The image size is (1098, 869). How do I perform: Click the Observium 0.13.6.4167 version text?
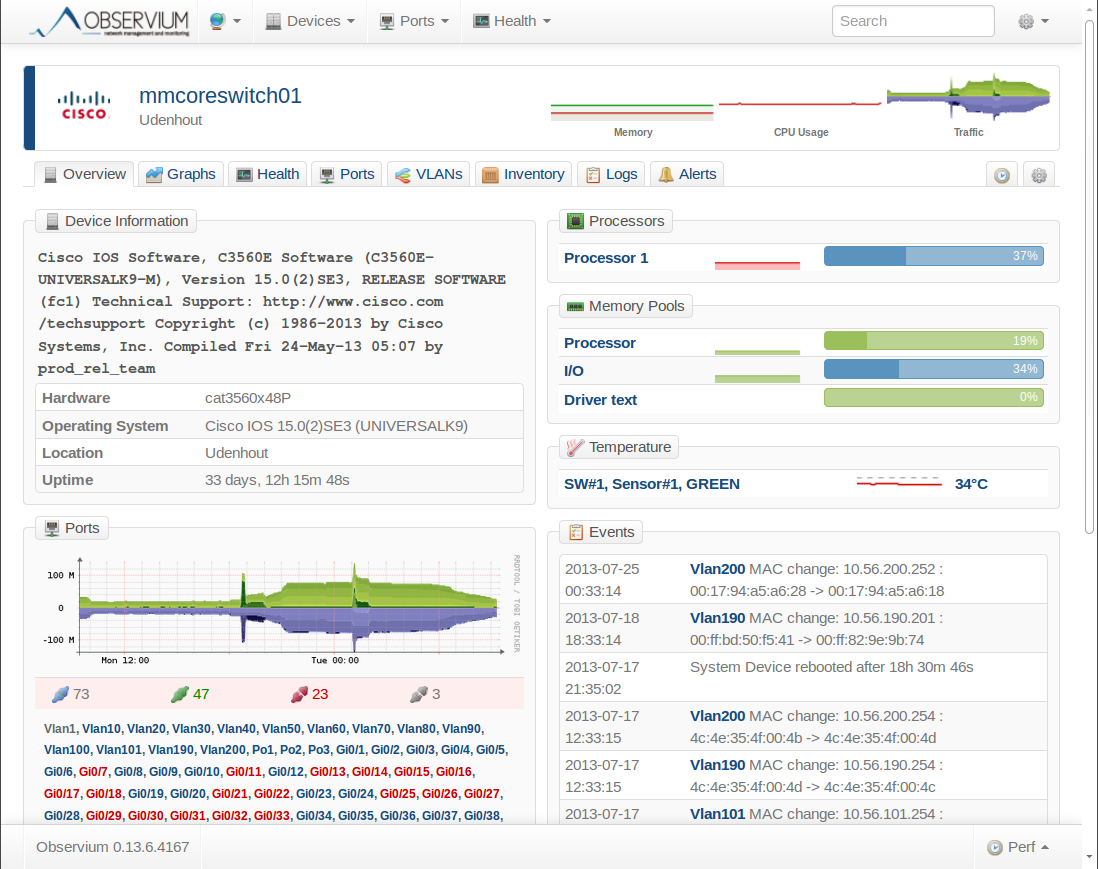click(x=113, y=847)
